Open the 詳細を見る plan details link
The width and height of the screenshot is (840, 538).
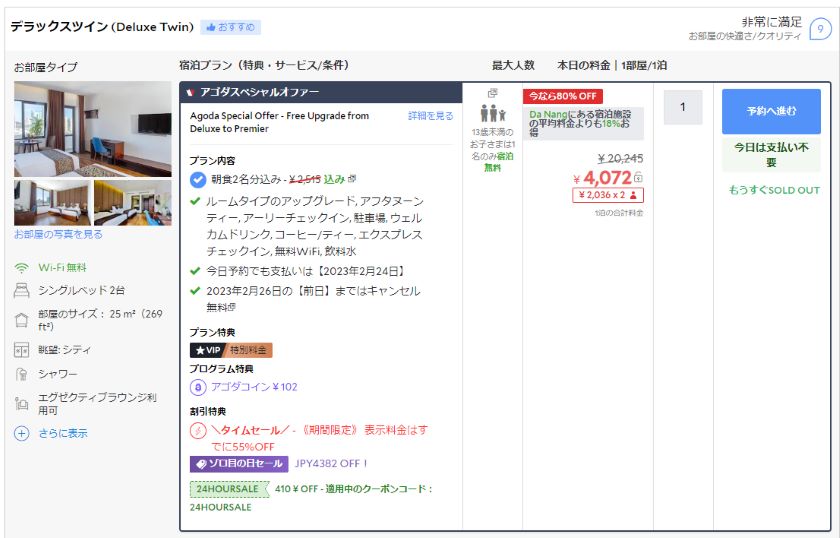tap(430, 116)
